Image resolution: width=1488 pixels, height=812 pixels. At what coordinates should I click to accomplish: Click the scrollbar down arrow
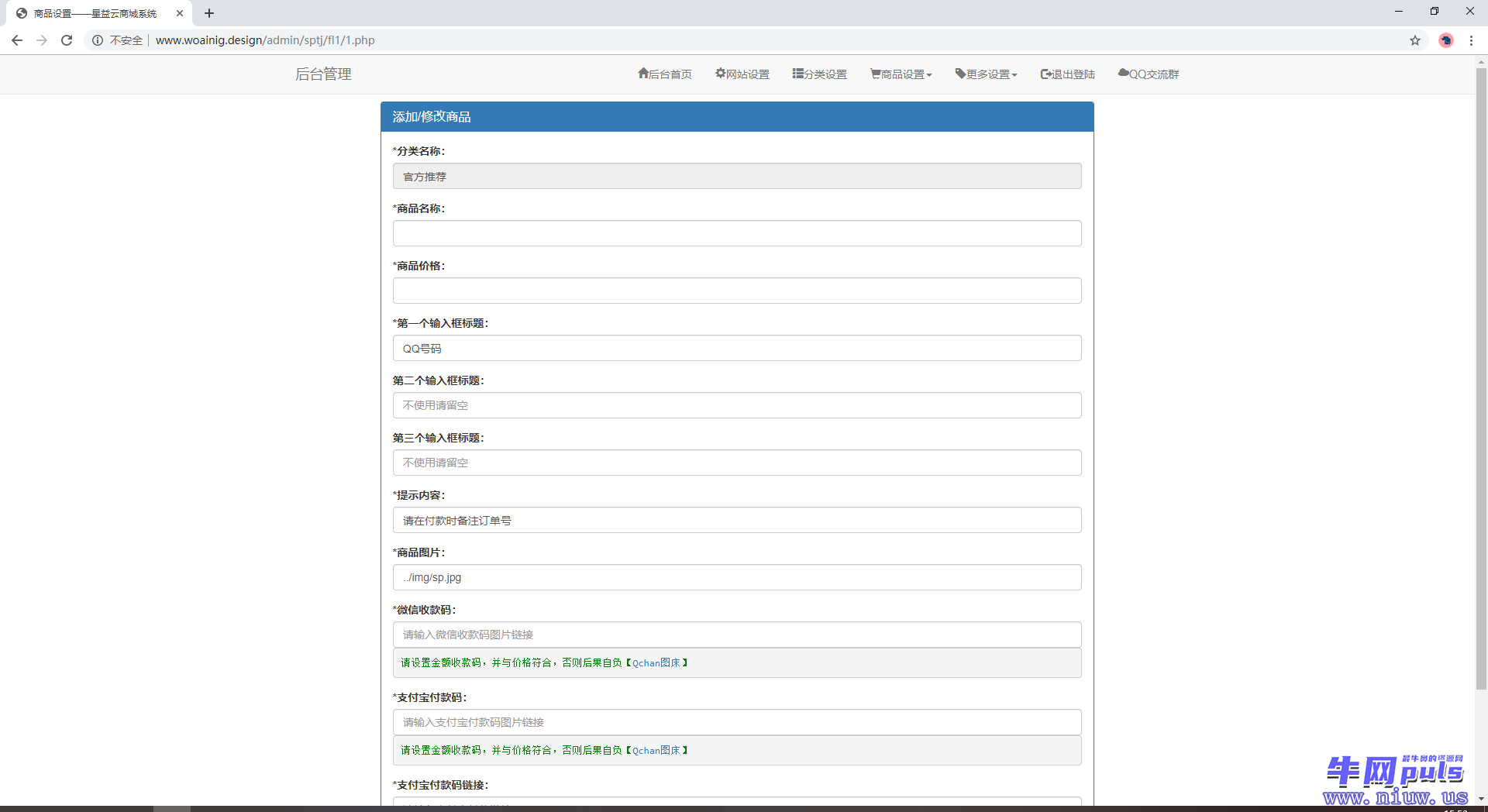(x=1481, y=798)
